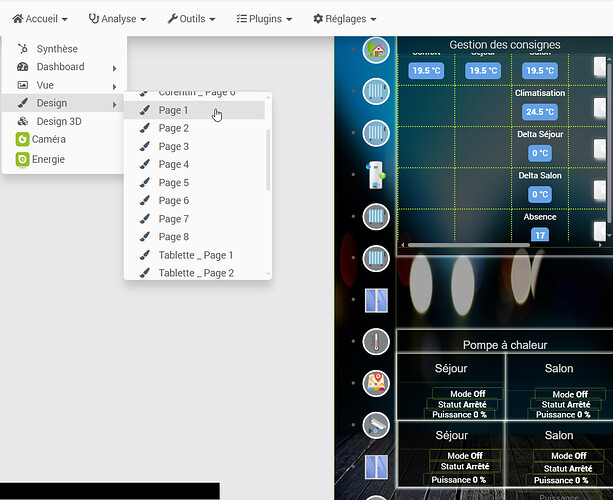Open Design 3D from the menu
Screen dimensions: 613x500
tap(65, 122)
